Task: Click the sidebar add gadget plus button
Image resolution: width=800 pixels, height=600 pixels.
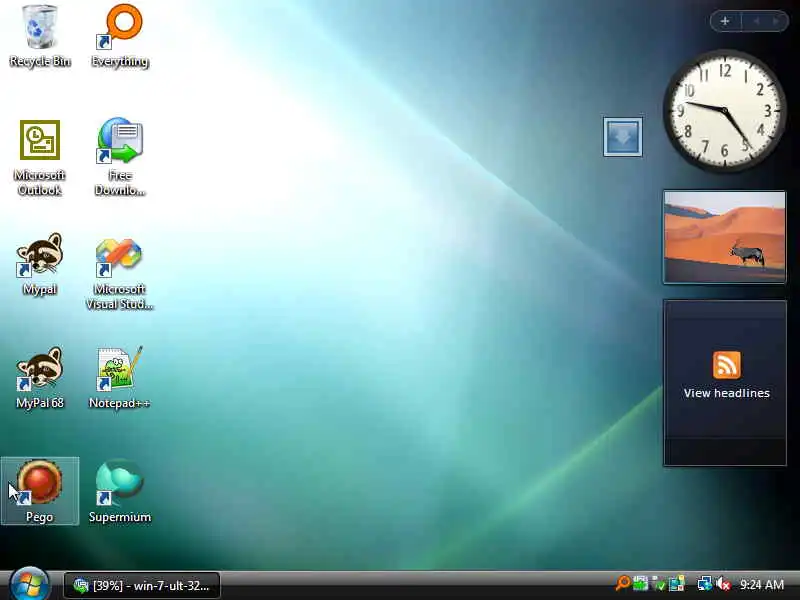Action: click(x=725, y=21)
